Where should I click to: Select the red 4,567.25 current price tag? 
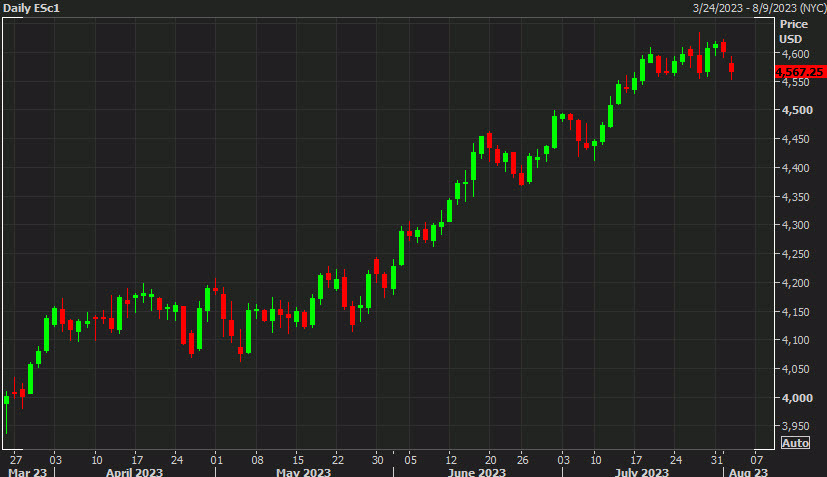click(800, 72)
